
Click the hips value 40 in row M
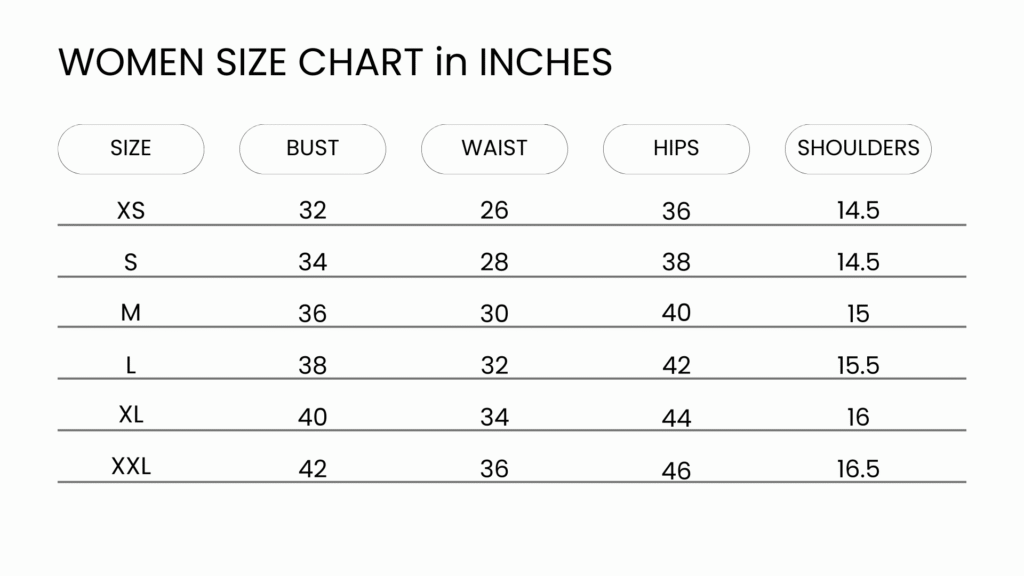pos(676,313)
